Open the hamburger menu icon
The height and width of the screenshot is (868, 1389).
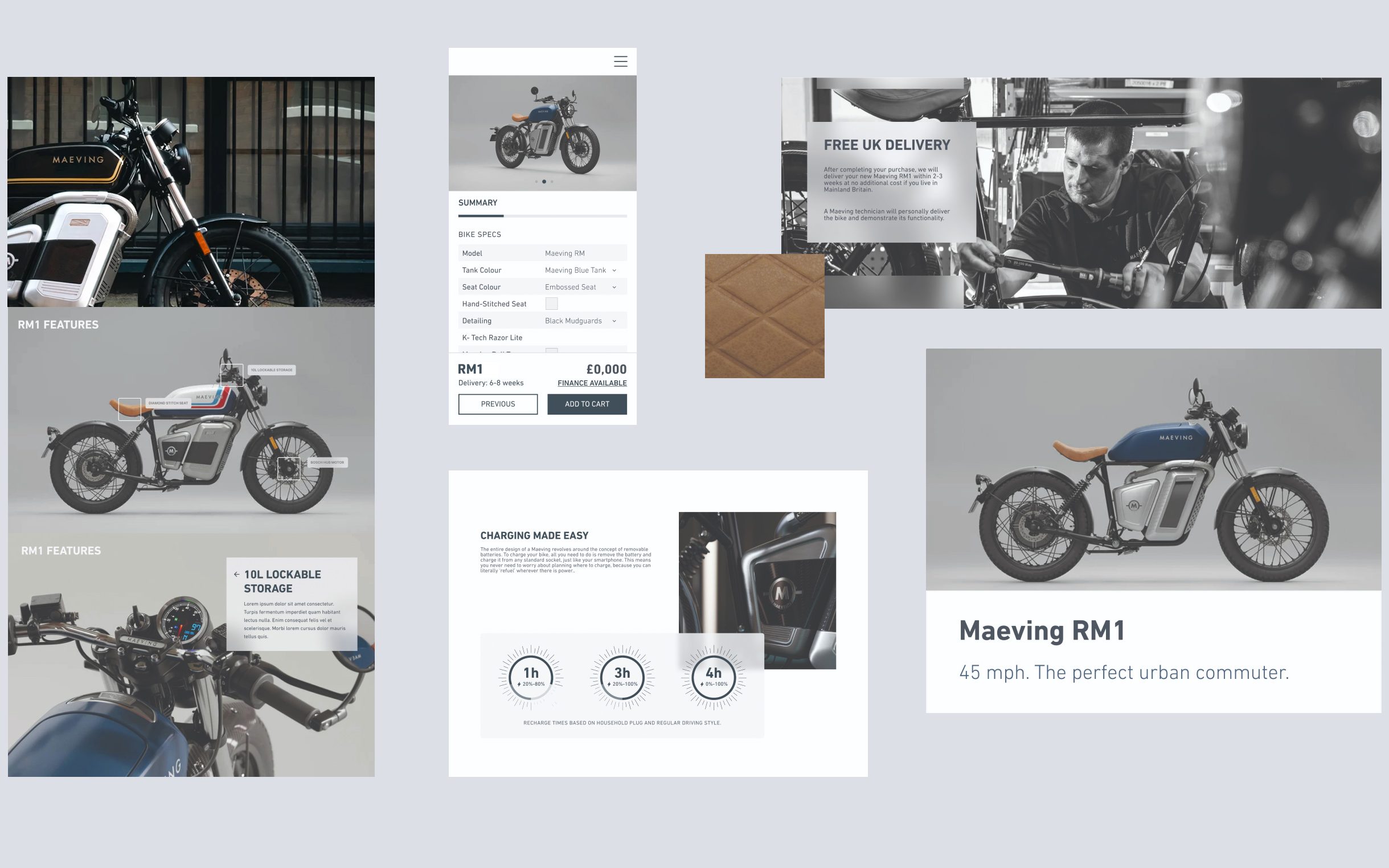click(x=620, y=62)
